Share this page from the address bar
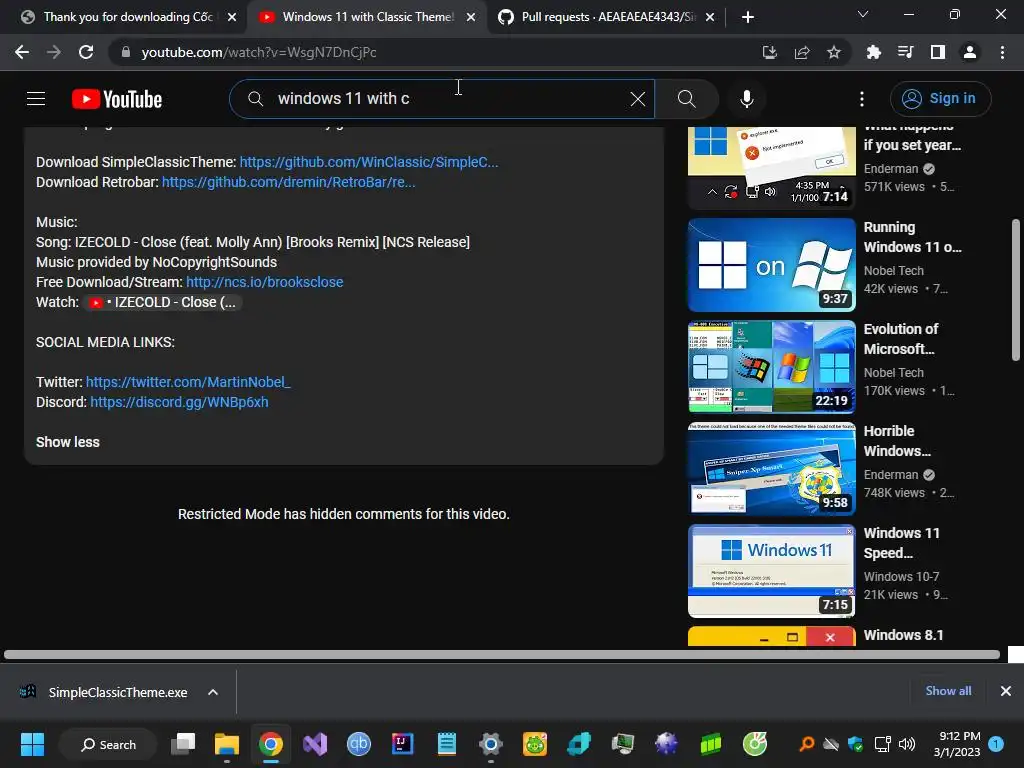 (801, 52)
